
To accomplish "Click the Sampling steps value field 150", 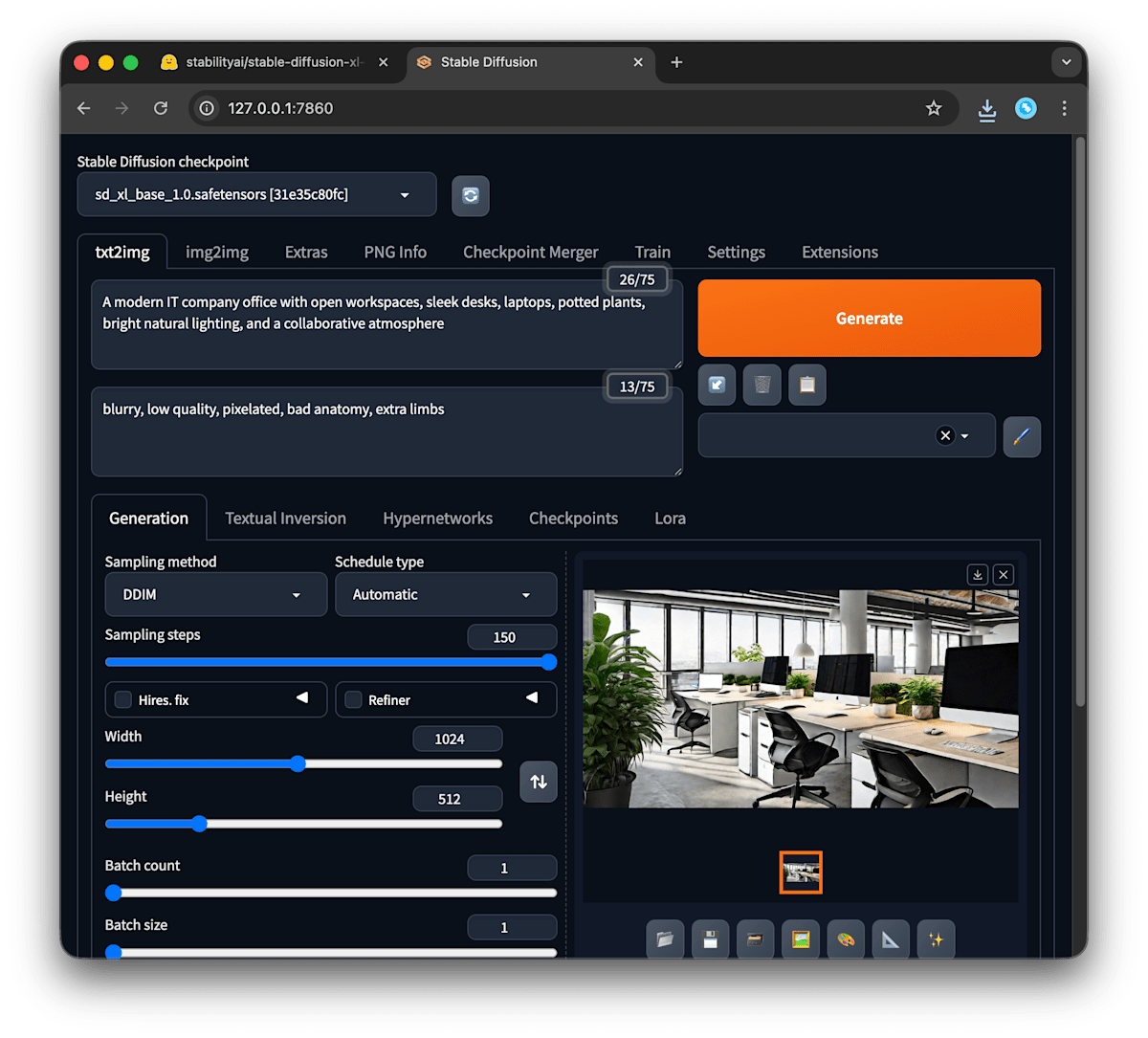I will click(x=512, y=637).
